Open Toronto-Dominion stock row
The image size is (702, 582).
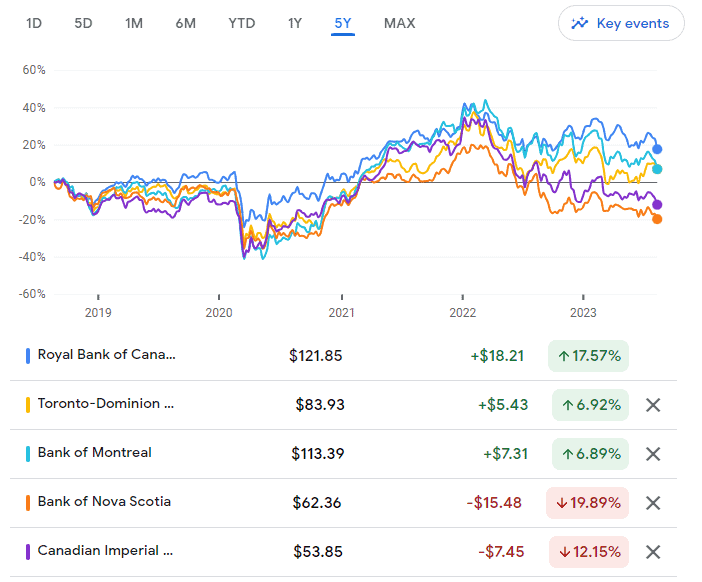click(343, 405)
